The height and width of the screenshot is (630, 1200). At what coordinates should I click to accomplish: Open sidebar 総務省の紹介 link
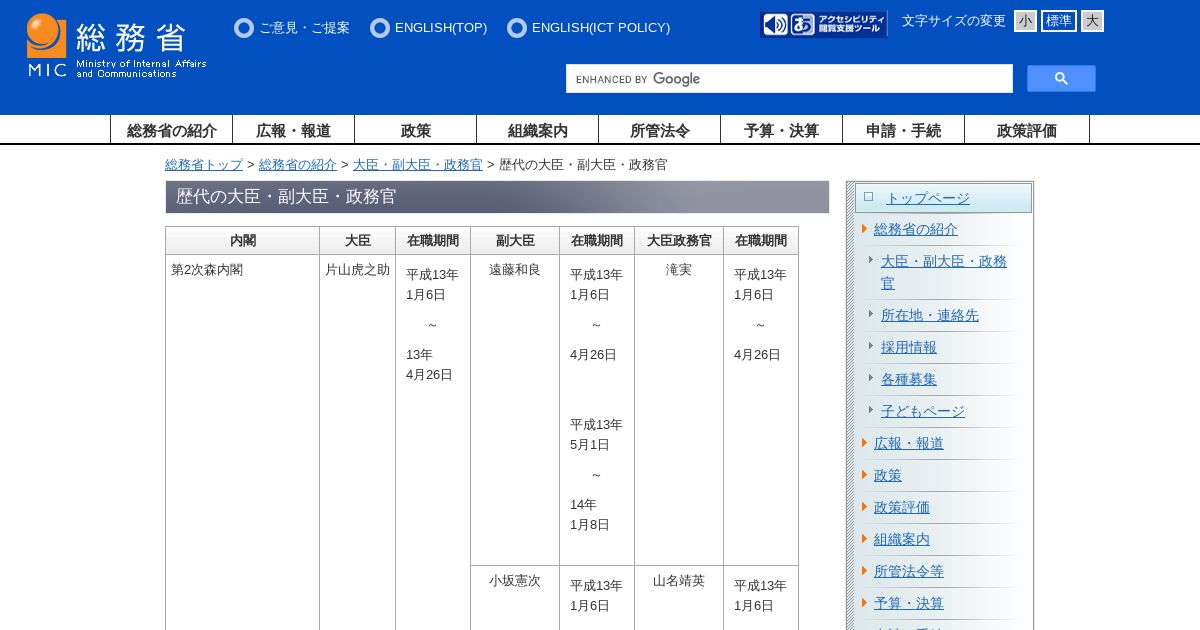pyautogui.click(x=916, y=229)
